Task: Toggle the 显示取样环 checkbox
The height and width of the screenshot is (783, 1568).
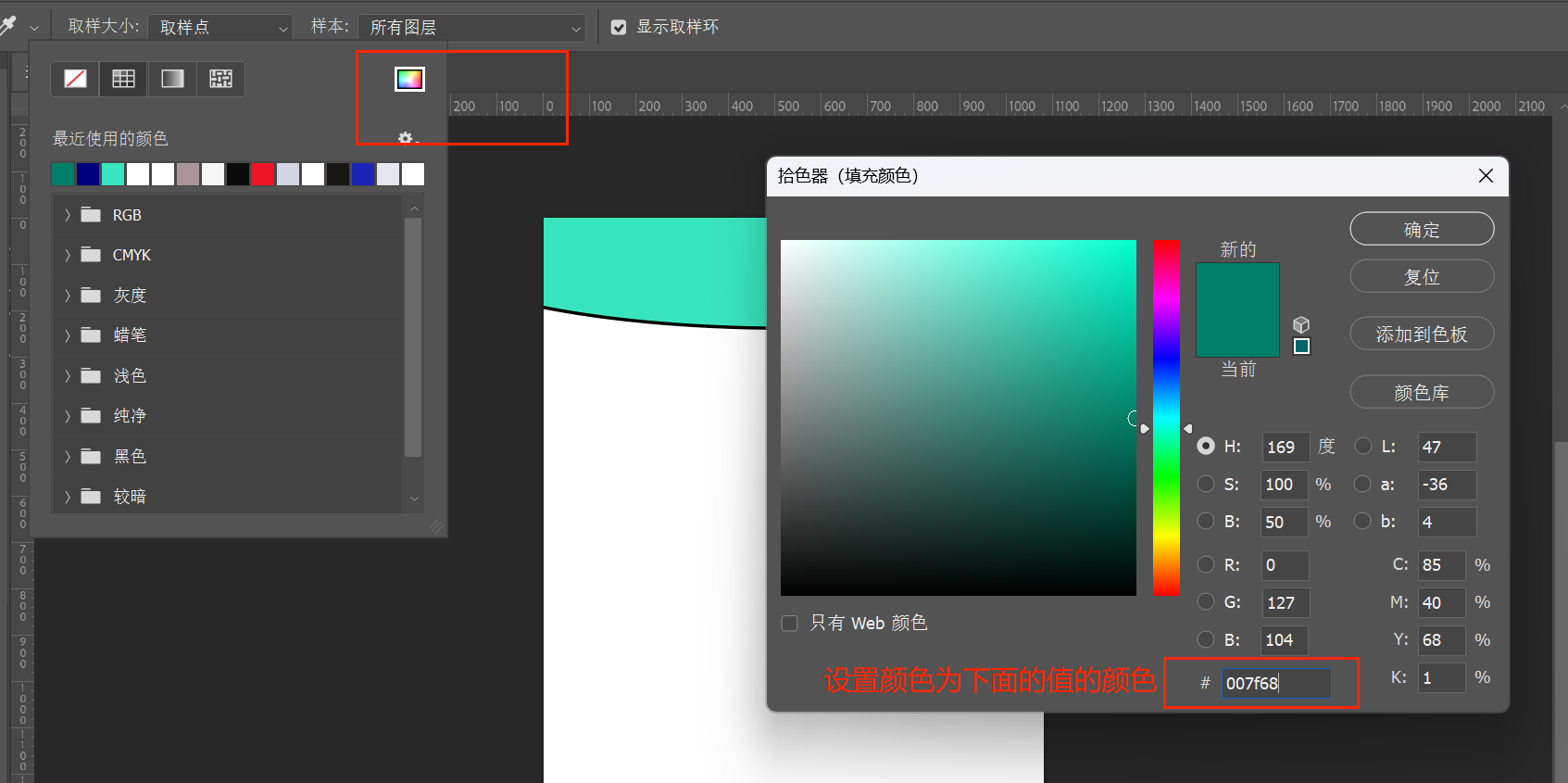Action: tap(619, 28)
